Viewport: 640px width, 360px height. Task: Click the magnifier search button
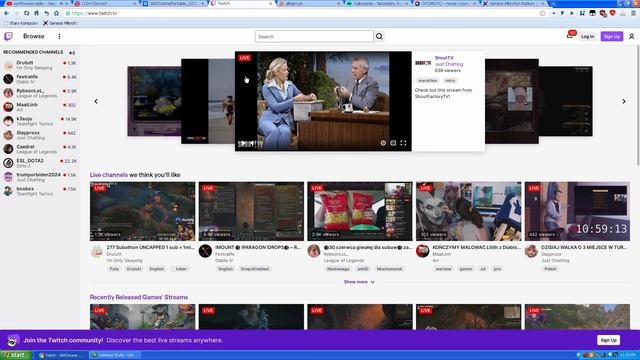click(379, 36)
